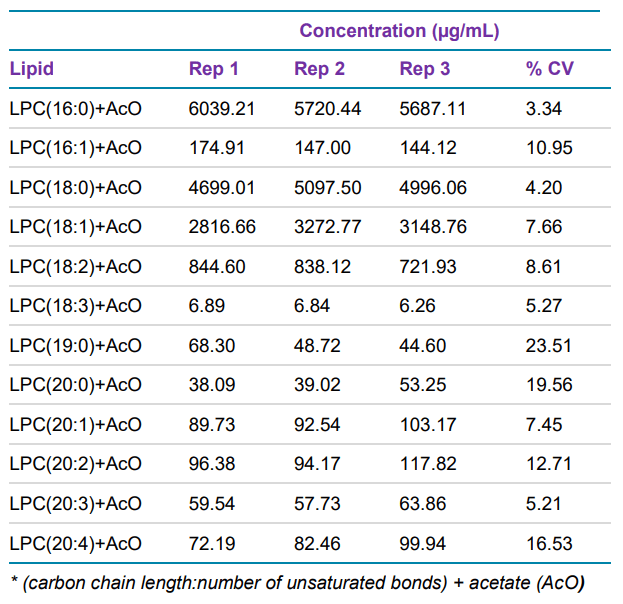Select the LPC(16:1)+AcO lipid cell
This screenshot has width=623, height=604.
pyautogui.click(x=75, y=148)
